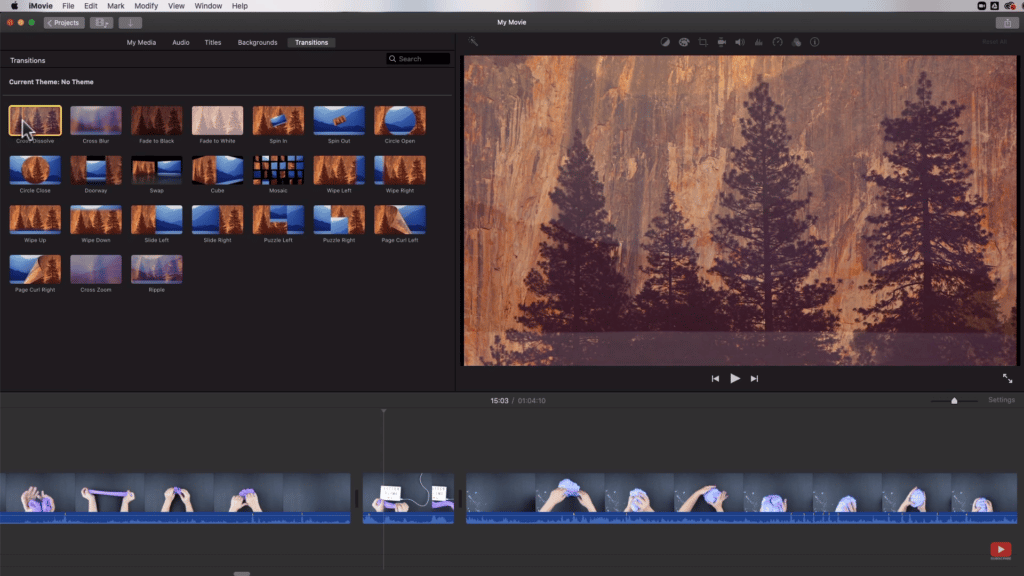Viewport: 1024px width, 576px height.
Task: Select the cropping tool
Action: 703,42
